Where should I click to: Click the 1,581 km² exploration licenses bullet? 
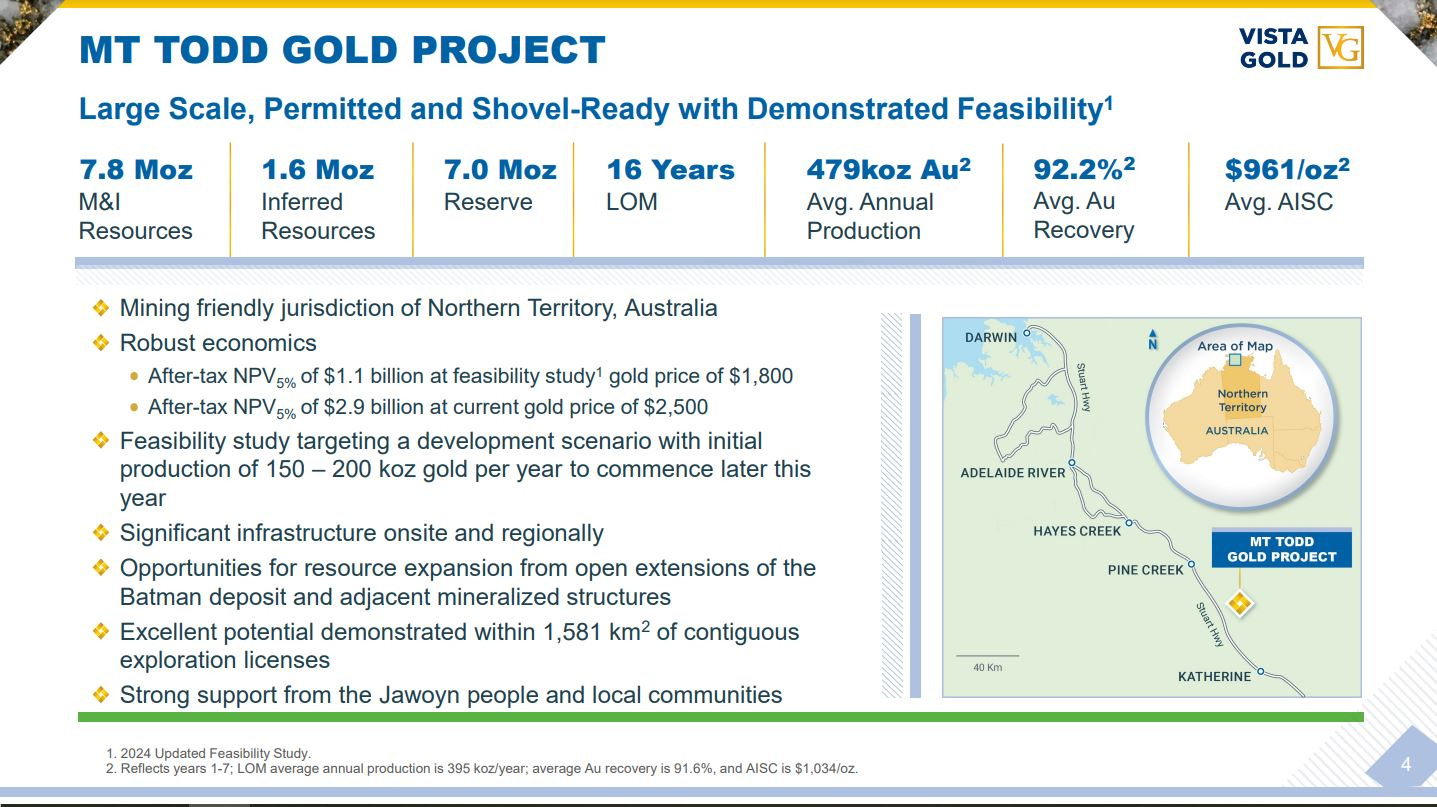tap(460, 646)
